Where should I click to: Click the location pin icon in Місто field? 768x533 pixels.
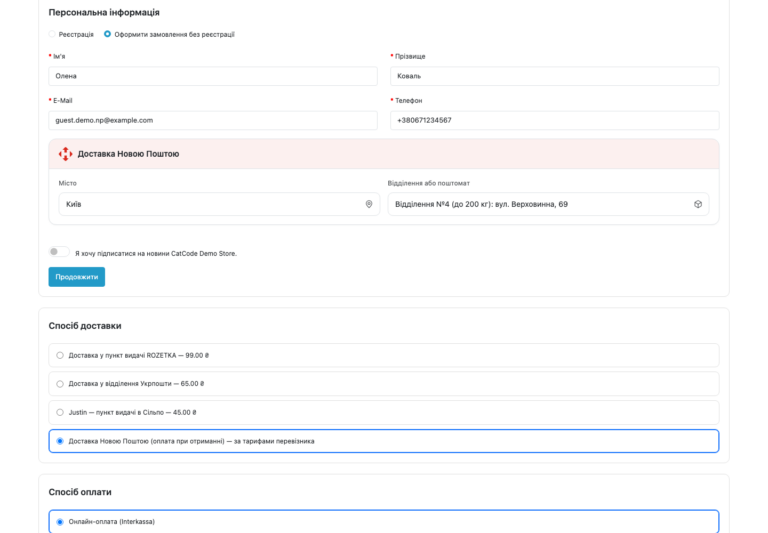pyautogui.click(x=369, y=204)
